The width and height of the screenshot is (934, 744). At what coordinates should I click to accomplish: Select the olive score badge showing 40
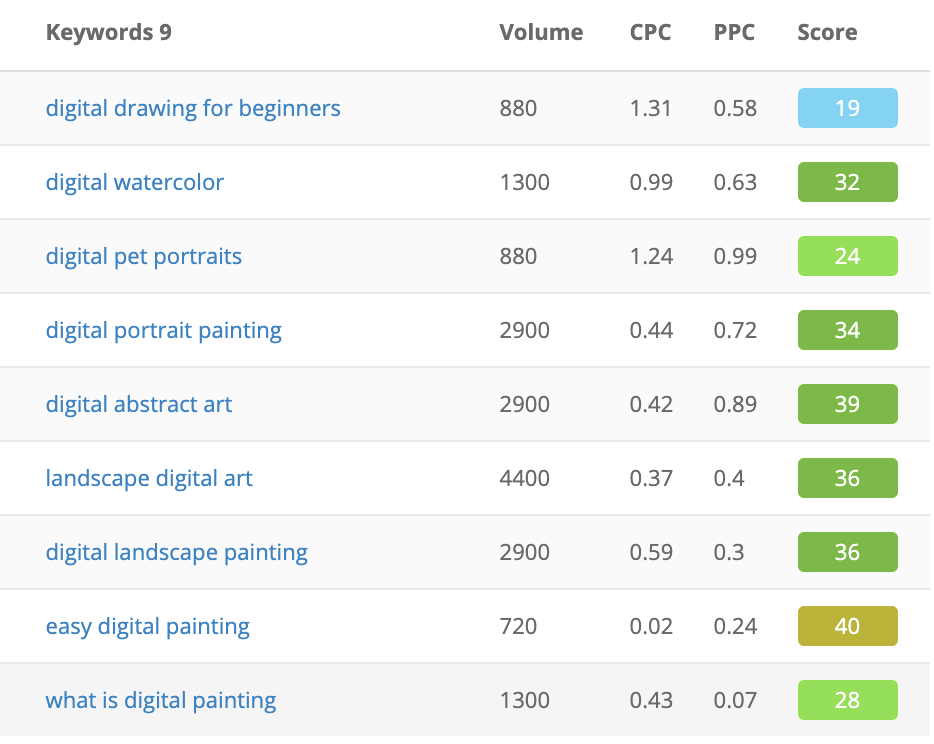[847, 626]
